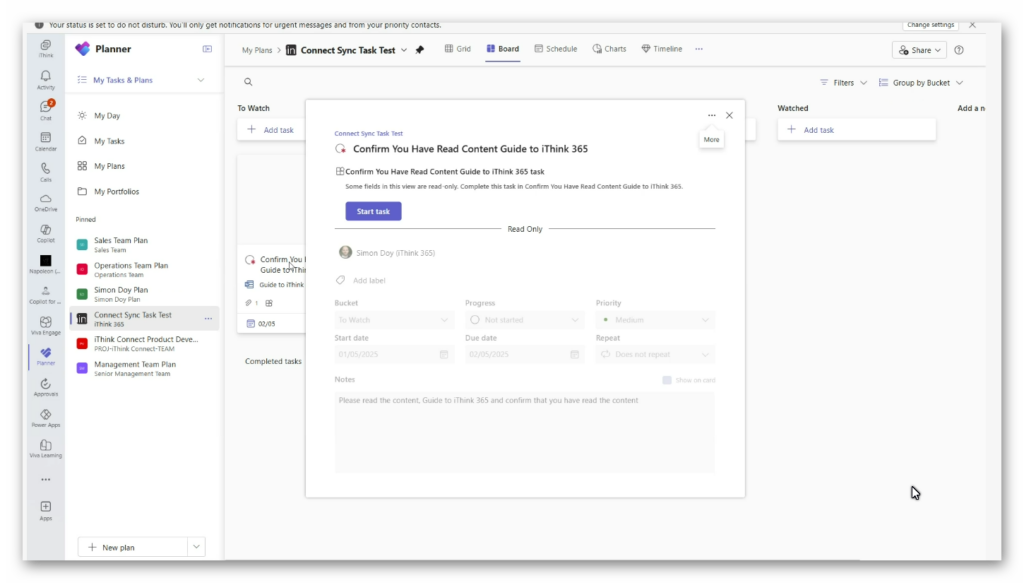Open the plan name dropdown chevron
1024x583 pixels.
click(x=404, y=50)
